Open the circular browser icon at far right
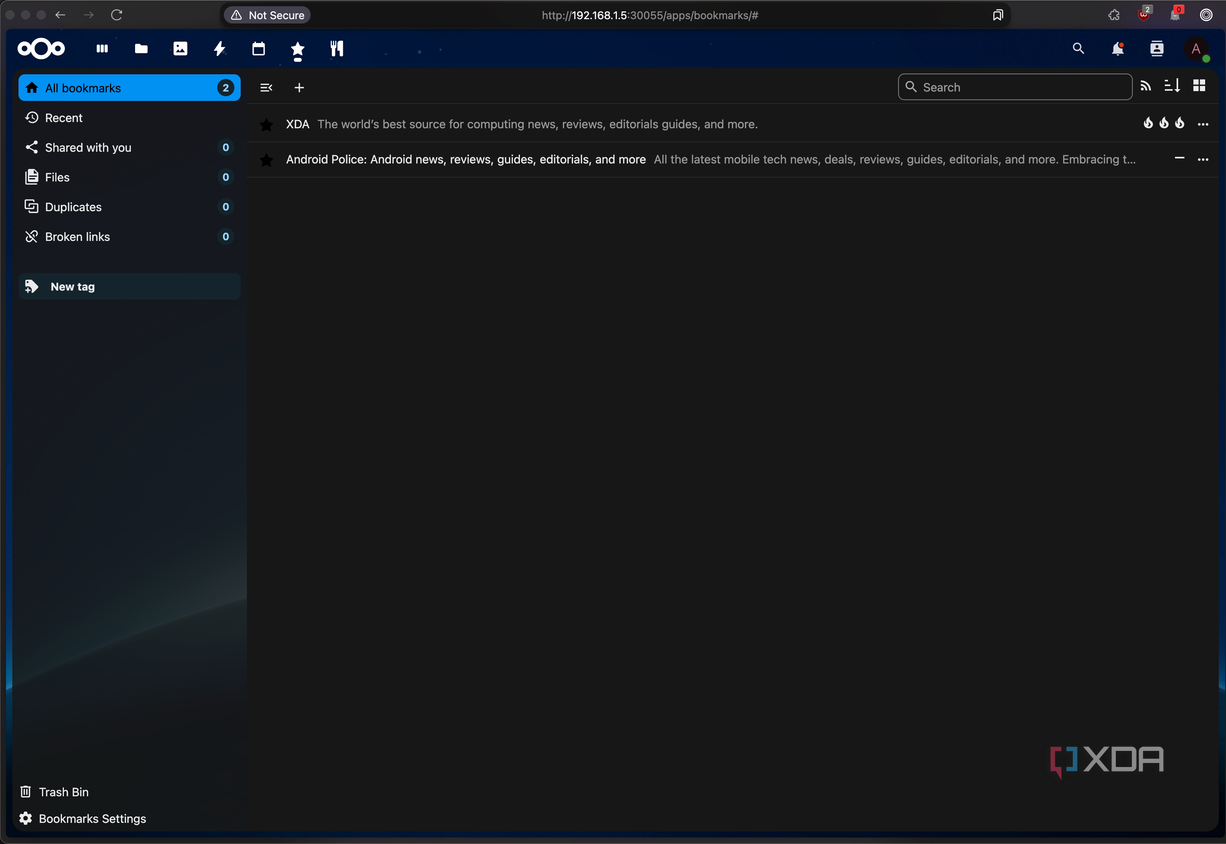1226x844 pixels. (x=1206, y=15)
